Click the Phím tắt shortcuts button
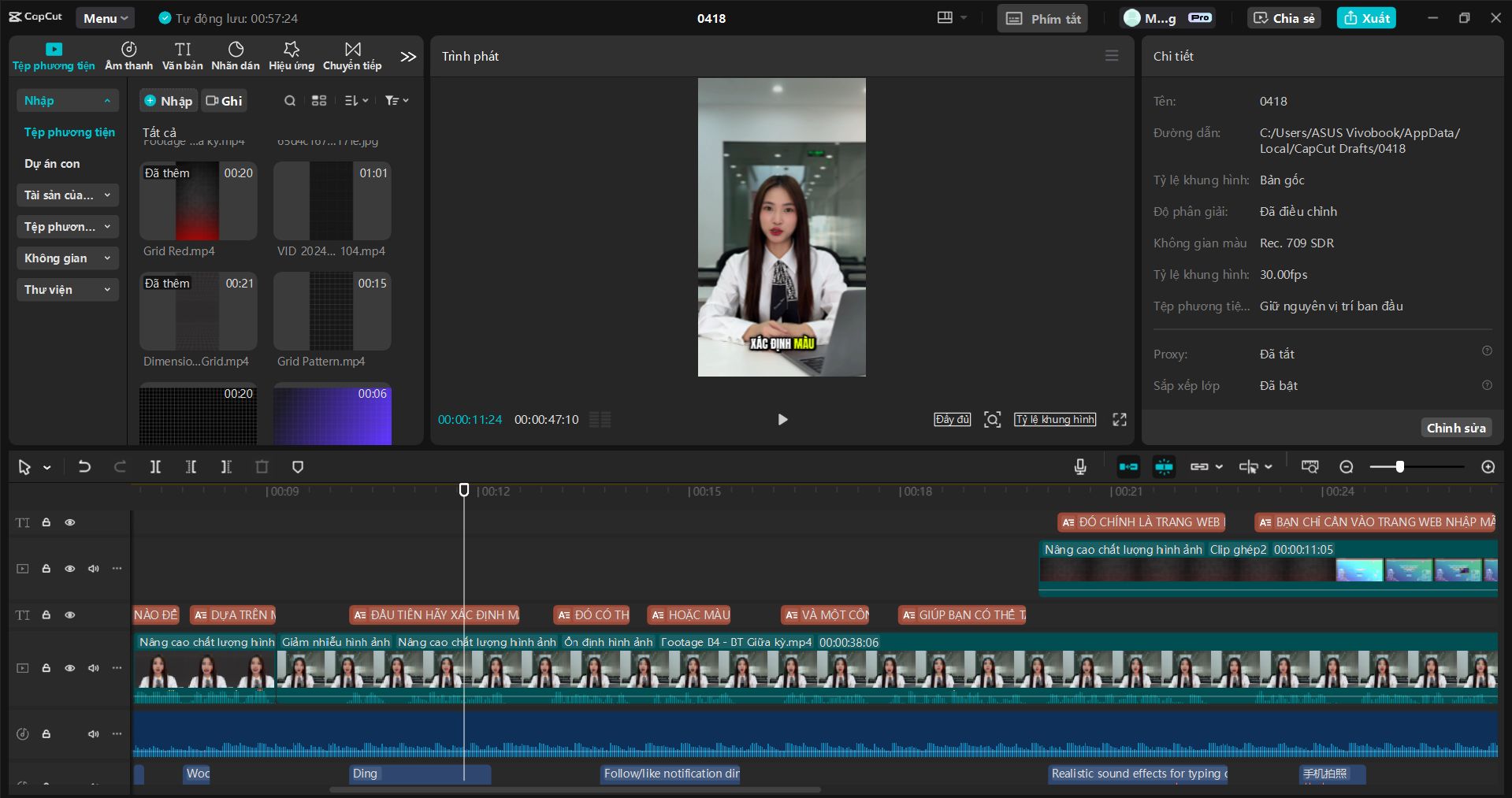Screen dimensions: 1512x798 [1042, 18]
